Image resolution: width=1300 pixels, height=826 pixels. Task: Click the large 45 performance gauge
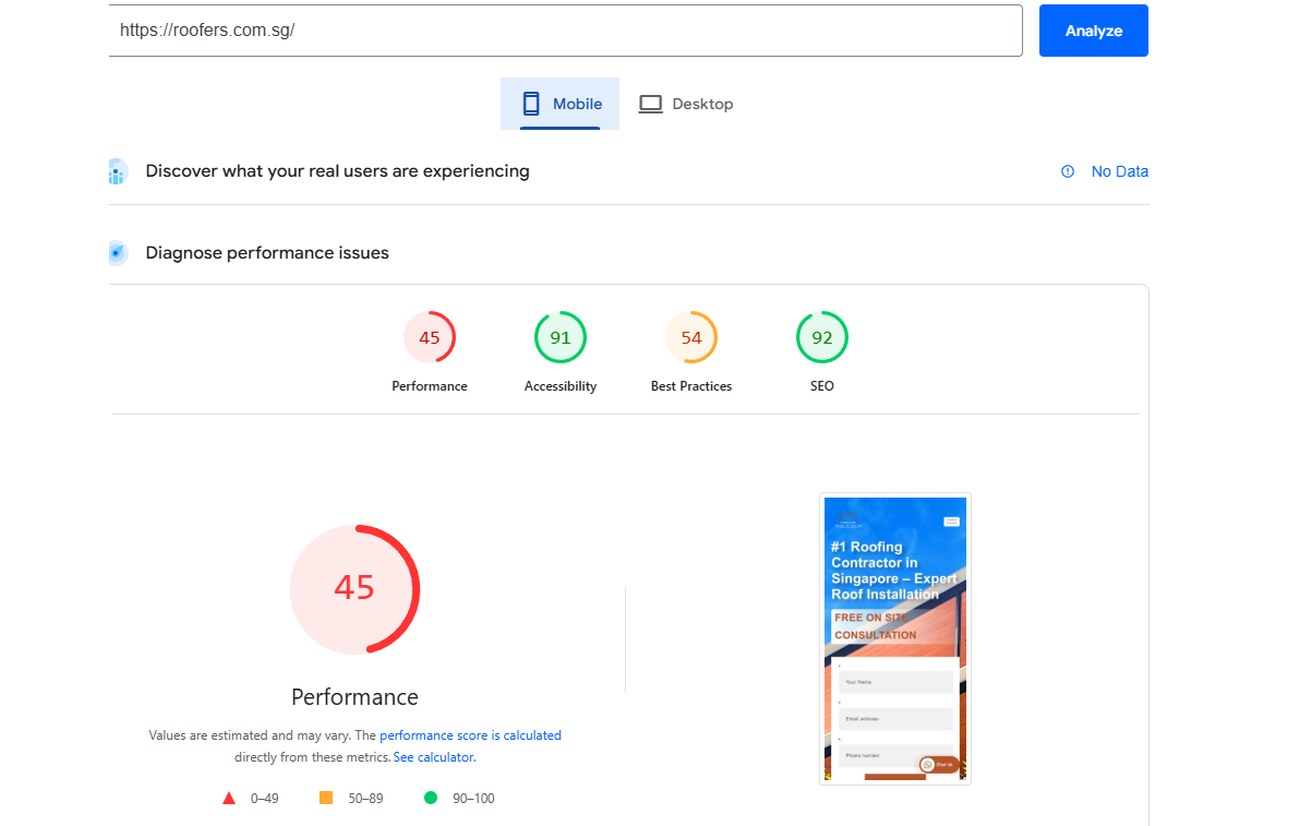point(355,589)
